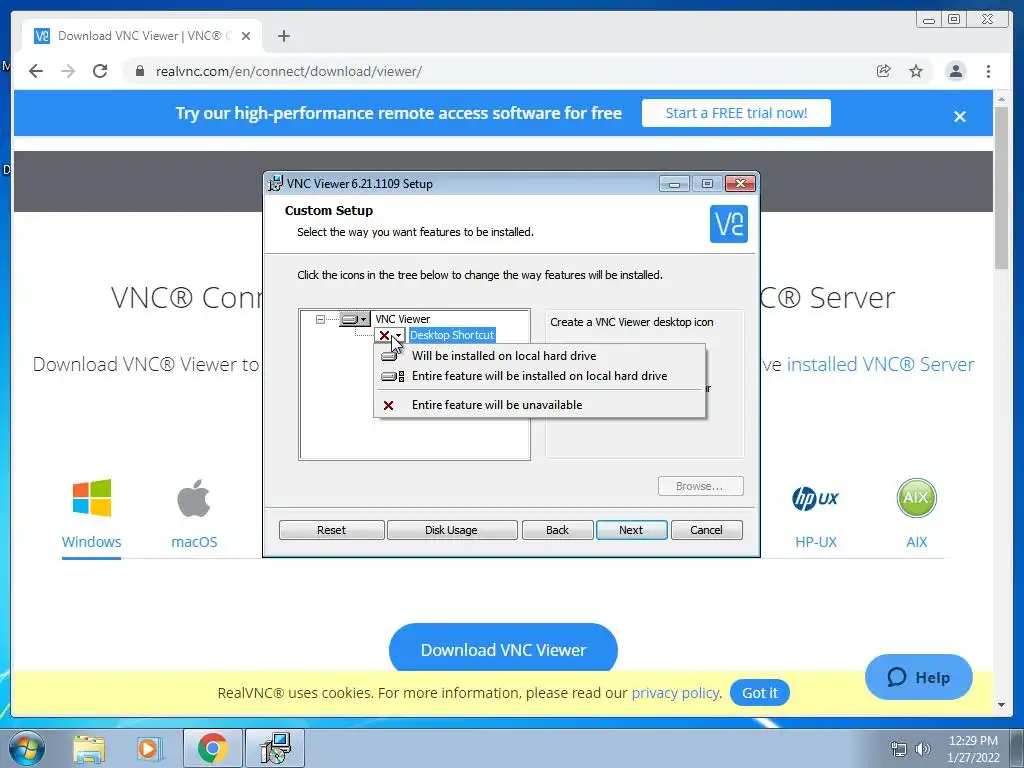1024x768 pixels.
Task: Choose 'Entire feature will be installed on local hard drive'
Action: (539, 376)
